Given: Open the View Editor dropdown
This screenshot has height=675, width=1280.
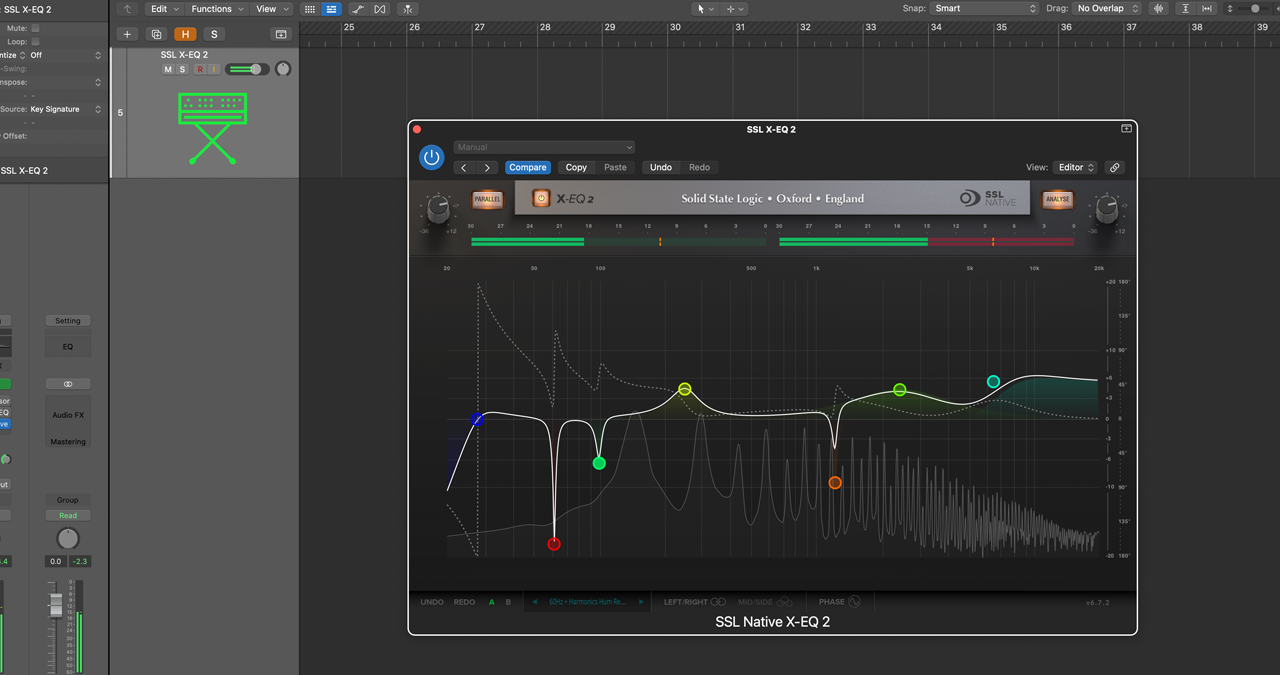Looking at the screenshot, I should tap(1076, 167).
